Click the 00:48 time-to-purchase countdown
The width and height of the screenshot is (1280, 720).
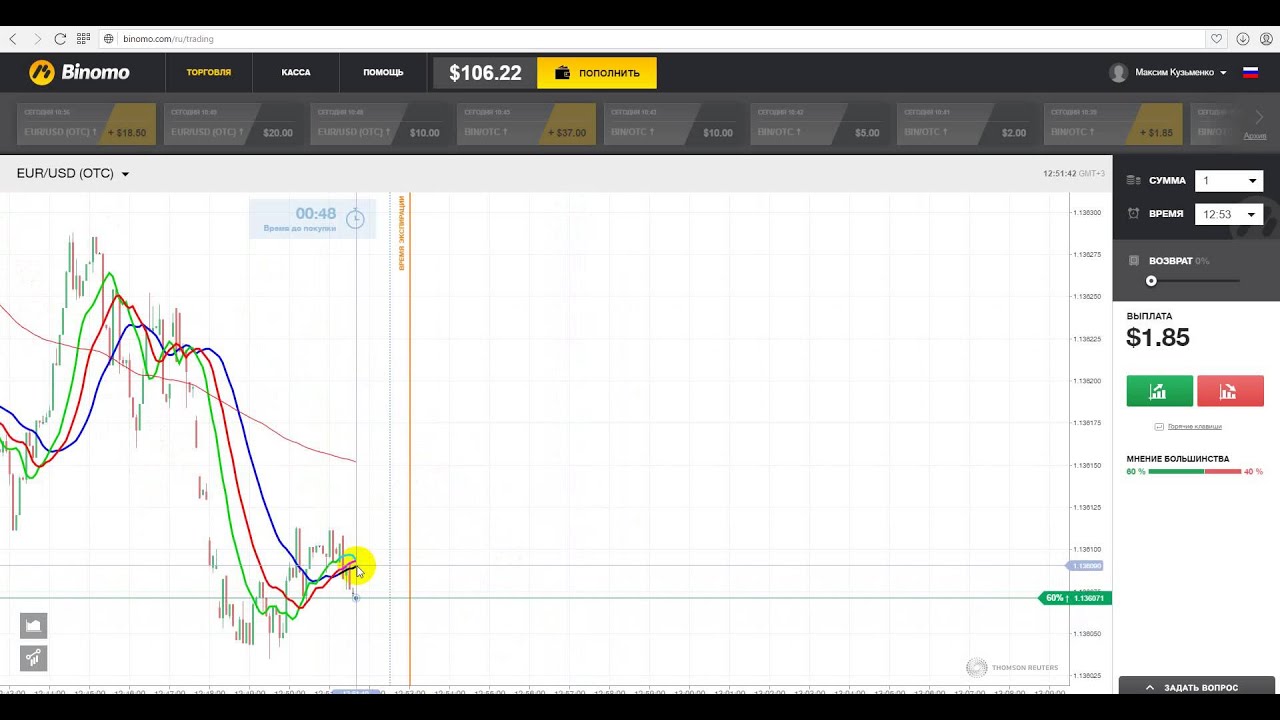[316, 214]
